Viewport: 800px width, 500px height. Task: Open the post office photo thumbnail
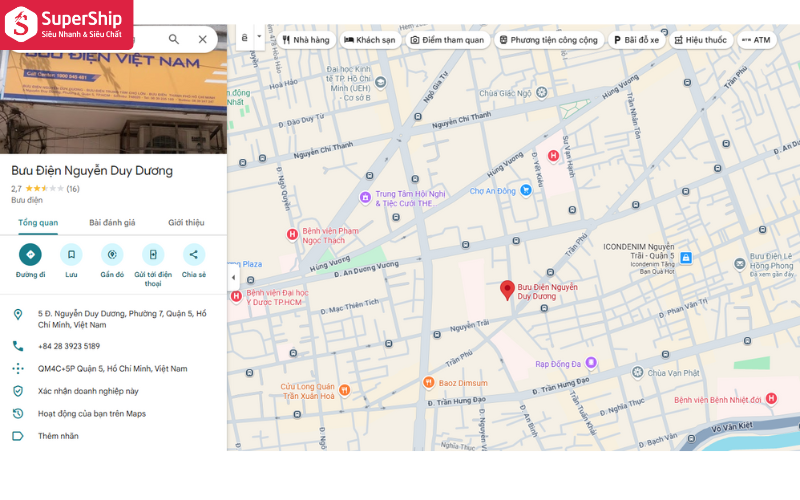tap(113, 102)
